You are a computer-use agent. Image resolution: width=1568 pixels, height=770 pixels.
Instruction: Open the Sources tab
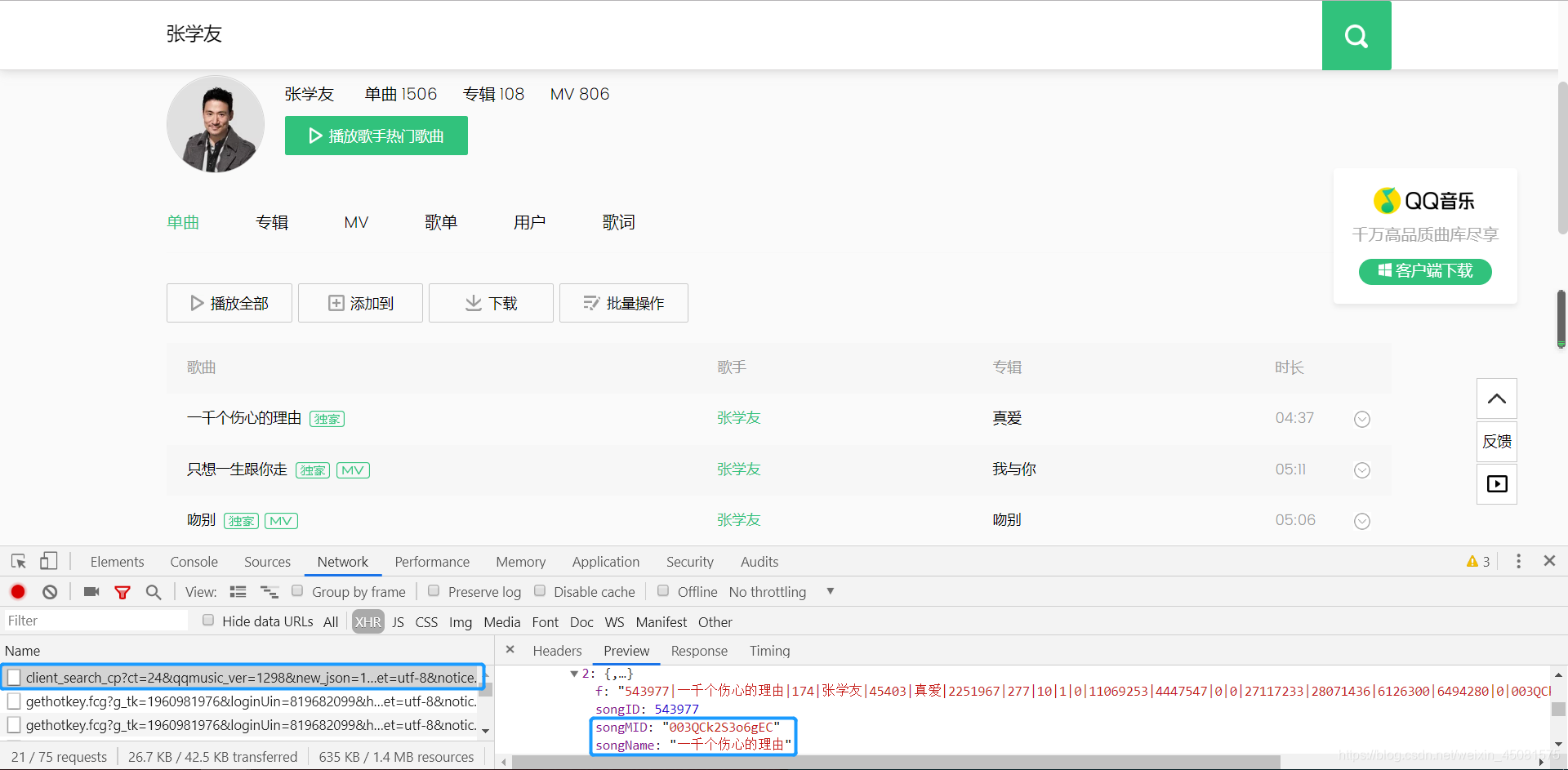click(267, 562)
